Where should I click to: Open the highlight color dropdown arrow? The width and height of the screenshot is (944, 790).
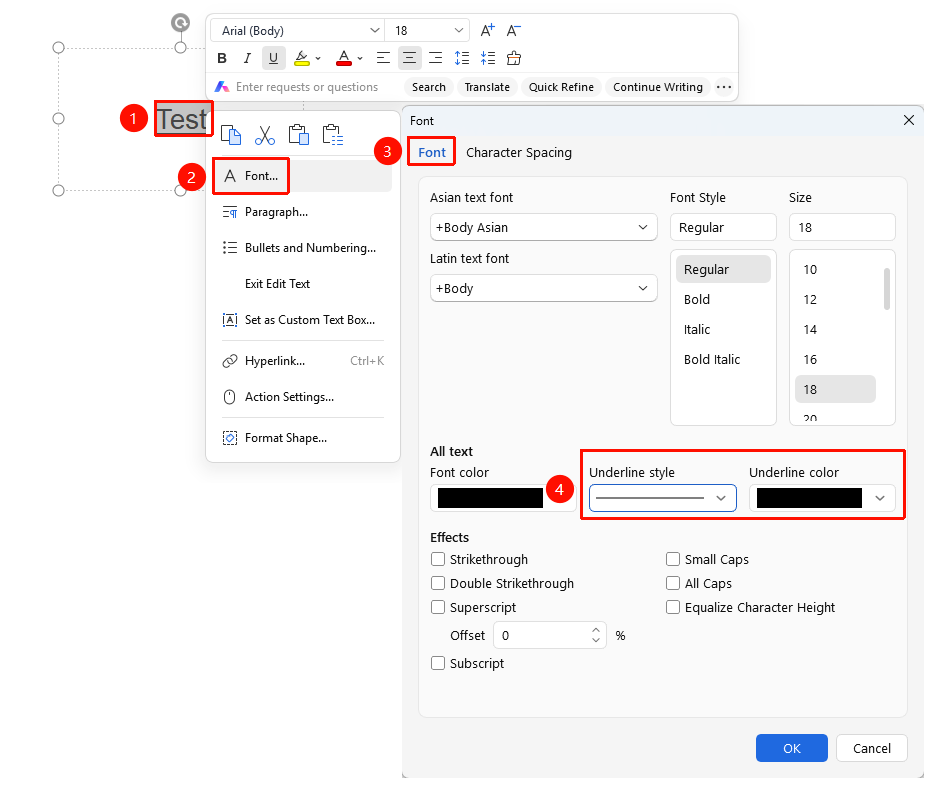click(318, 58)
